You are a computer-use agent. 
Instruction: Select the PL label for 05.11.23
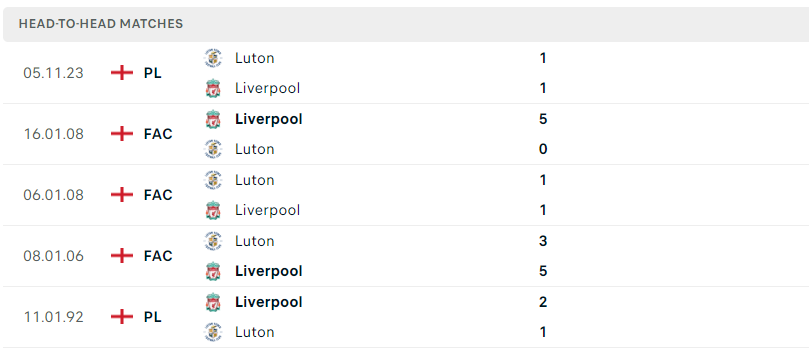click(153, 73)
